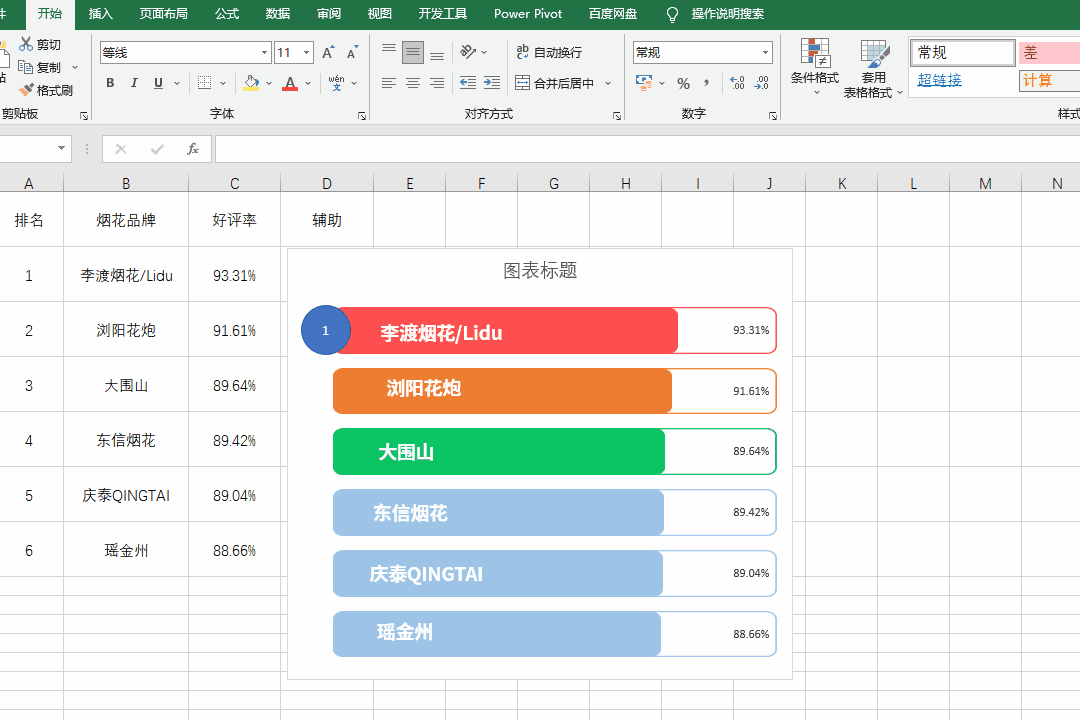Open font group dialog launcher
1080x720 pixels.
tap(362, 116)
